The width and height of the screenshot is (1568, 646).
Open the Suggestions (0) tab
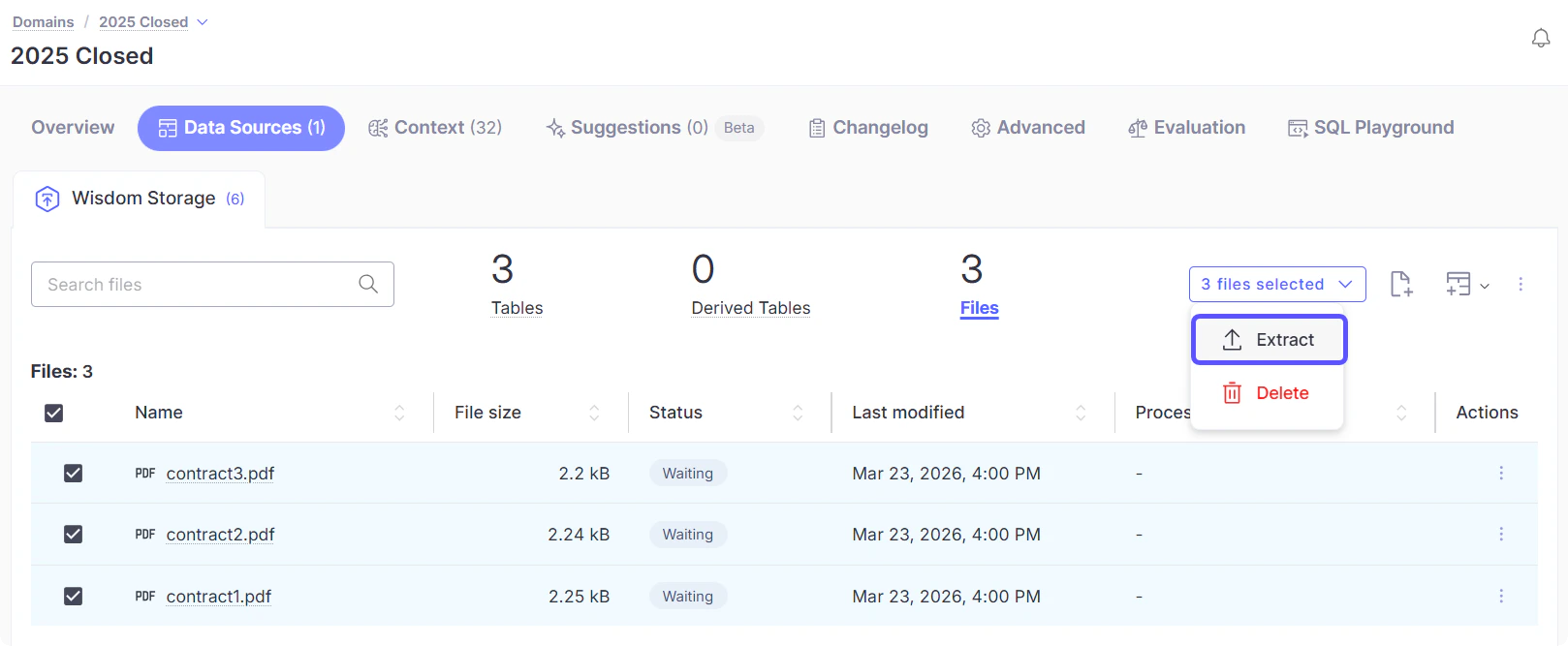pos(654,128)
